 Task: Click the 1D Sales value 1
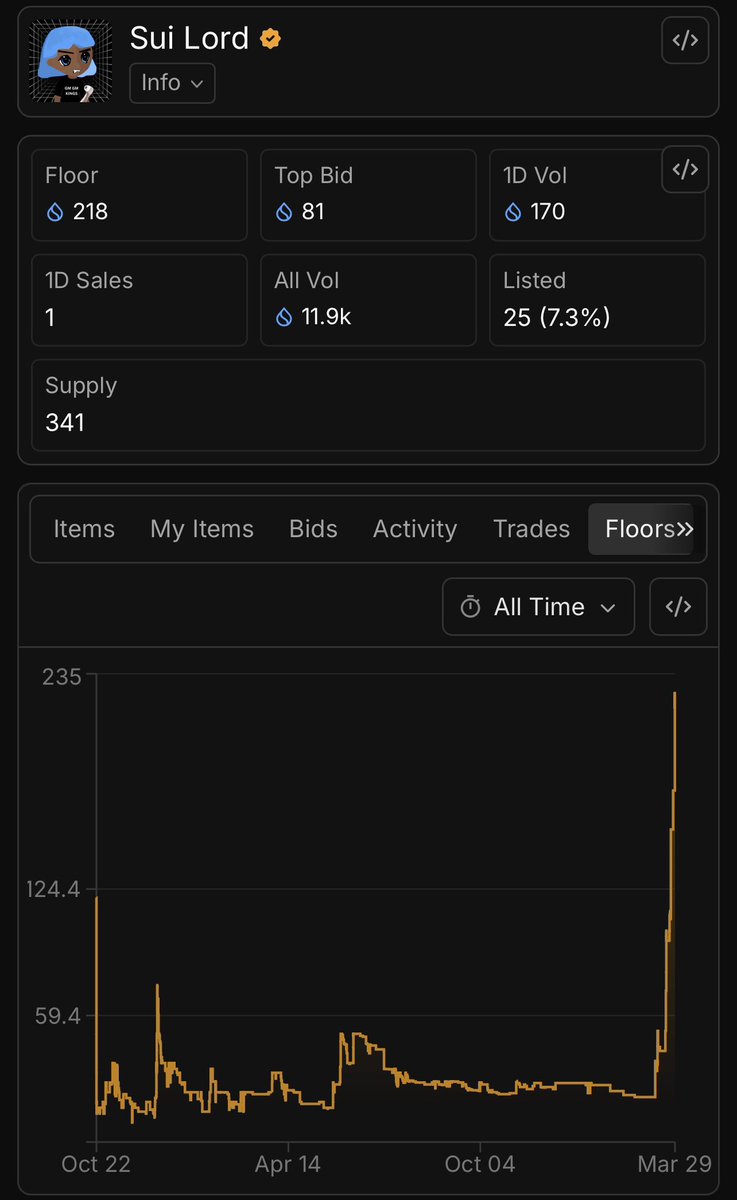(51, 317)
